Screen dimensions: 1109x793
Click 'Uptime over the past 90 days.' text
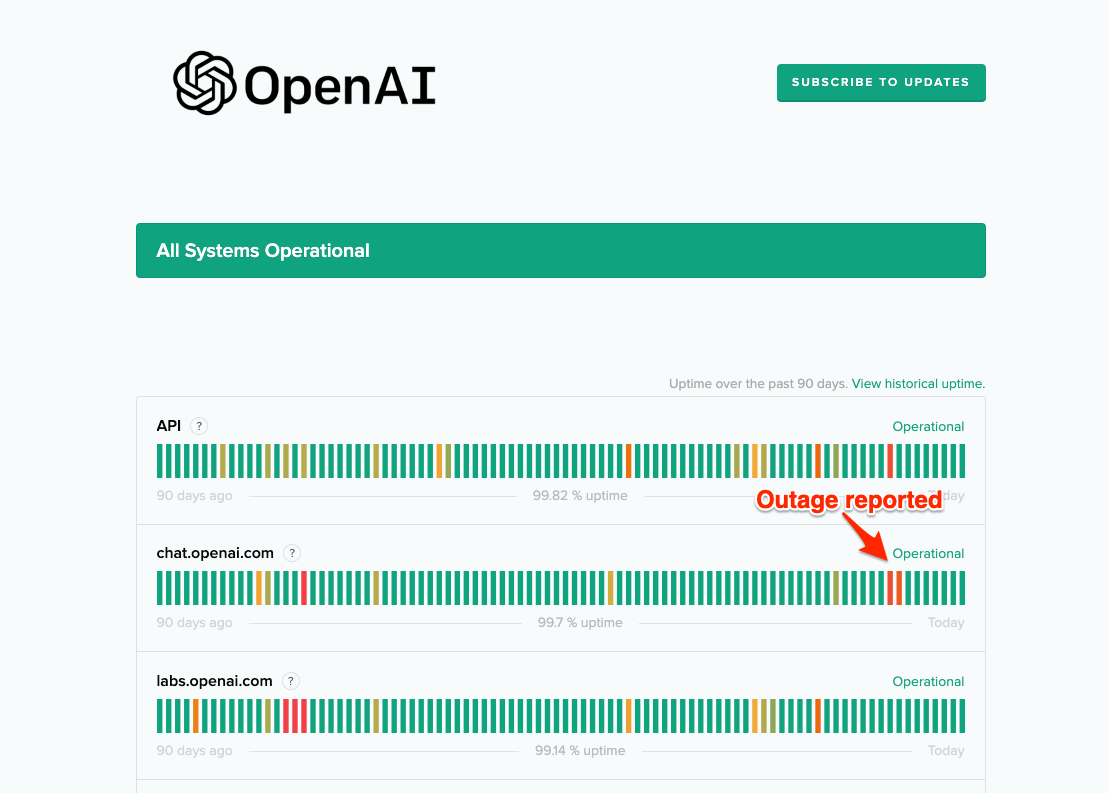(758, 383)
